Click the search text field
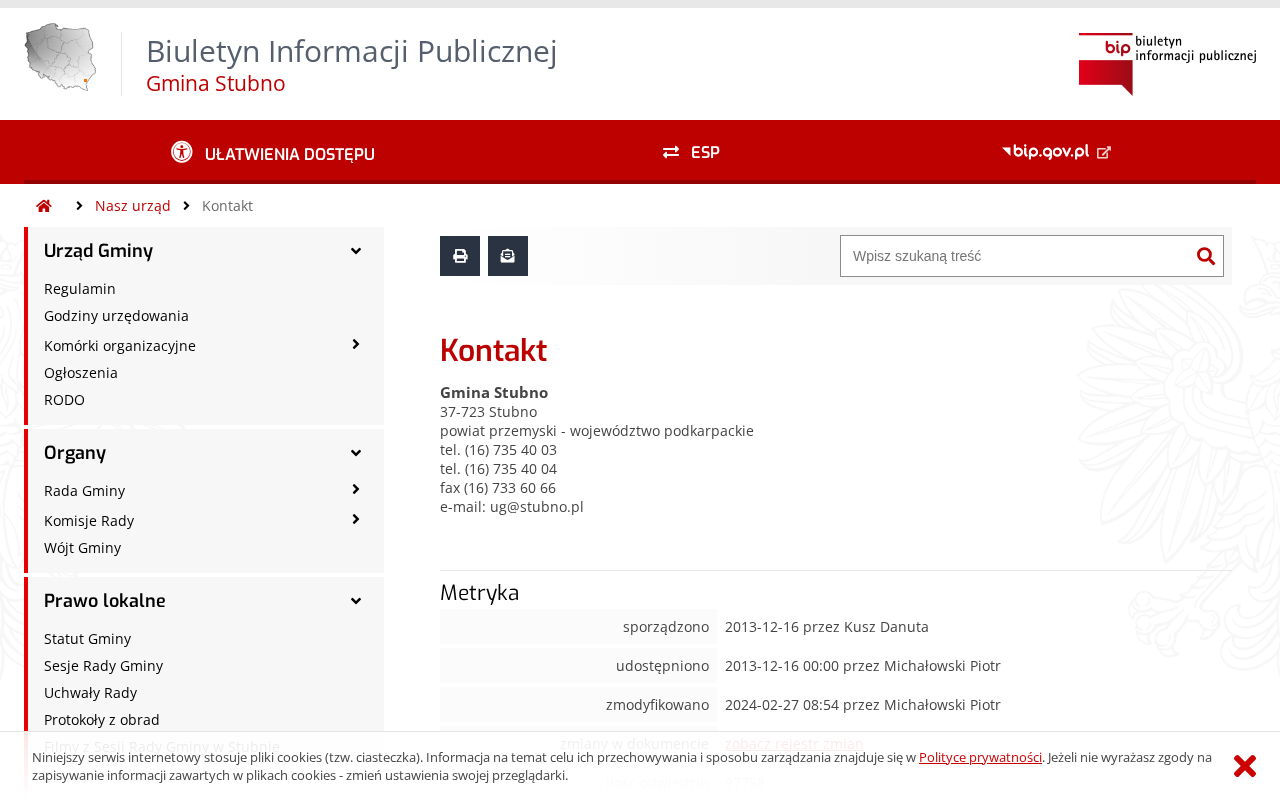Screen dimensions: 1280x800 click(x=1016, y=256)
